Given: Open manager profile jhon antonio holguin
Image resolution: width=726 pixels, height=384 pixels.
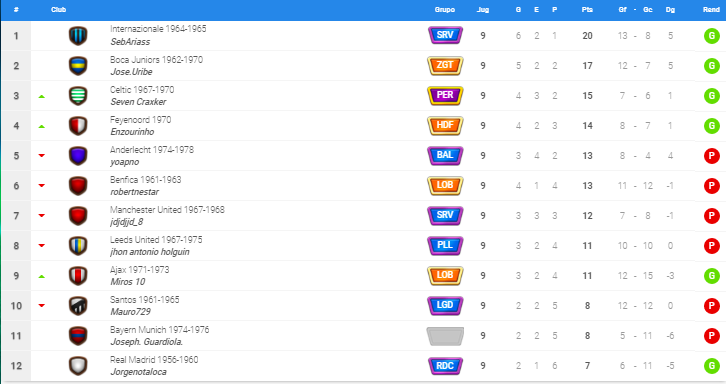Looking at the screenshot, I should 150,252.
